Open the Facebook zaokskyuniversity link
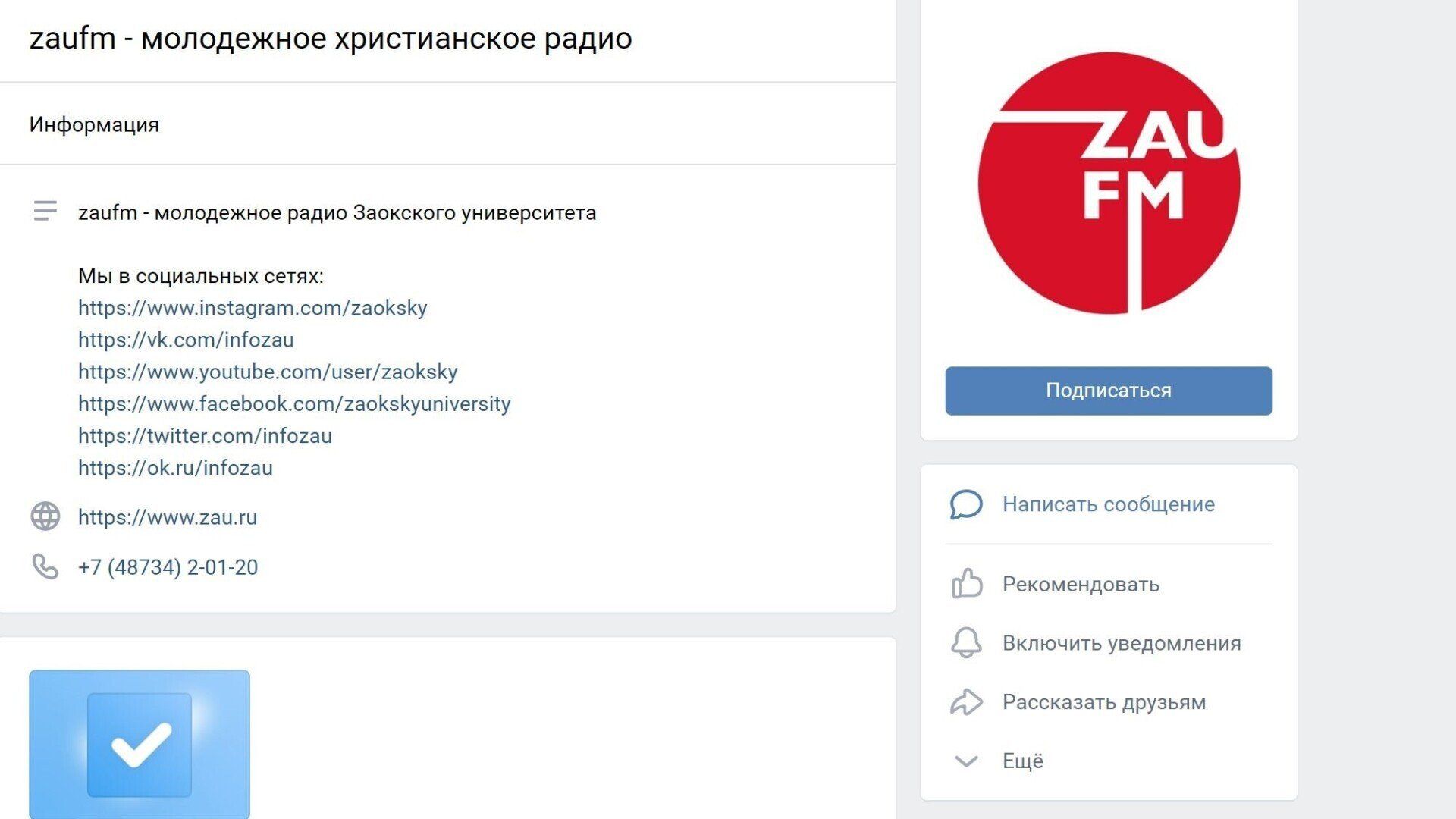Viewport: 1456px width, 819px height. pyautogui.click(x=294, y=403)
